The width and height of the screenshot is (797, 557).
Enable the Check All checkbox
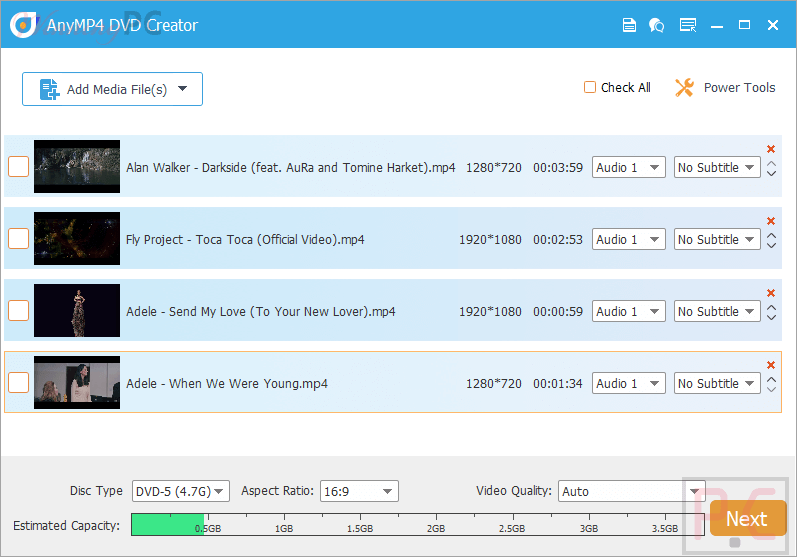click(590, 87)
